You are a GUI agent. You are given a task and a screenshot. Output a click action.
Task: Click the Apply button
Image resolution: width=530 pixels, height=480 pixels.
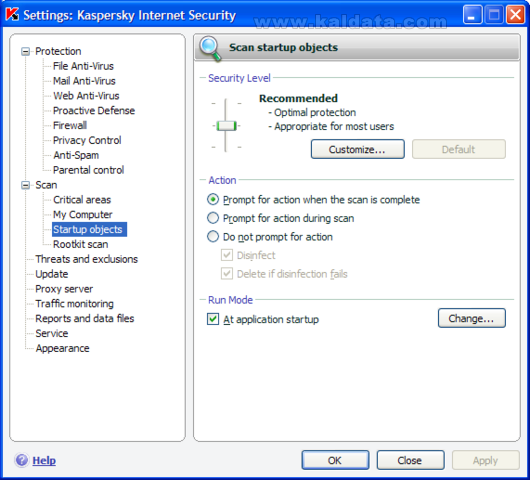pyautogui.click(x=485, y=460)
